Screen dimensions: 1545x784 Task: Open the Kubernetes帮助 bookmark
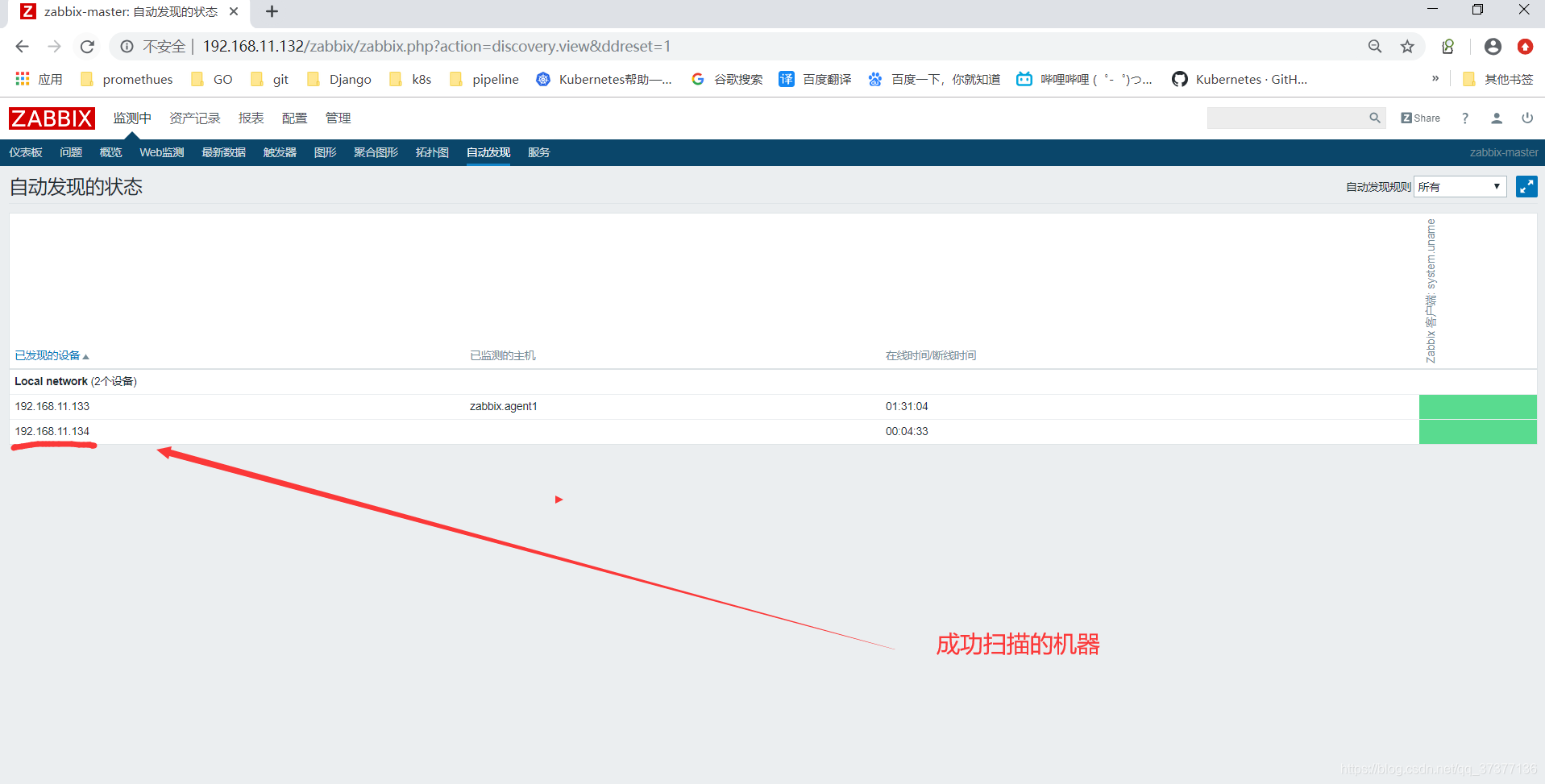coord(604,79)
